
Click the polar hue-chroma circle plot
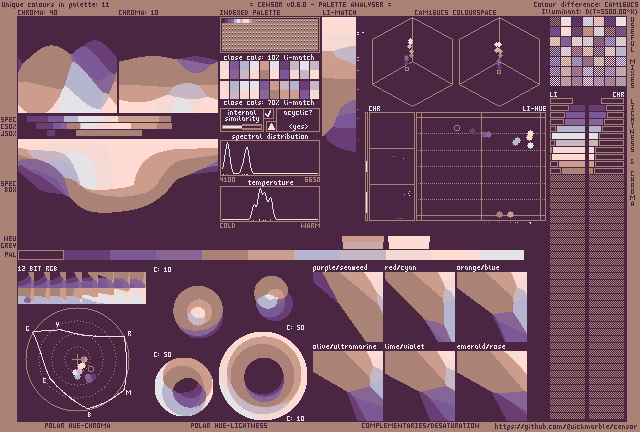click(x=78, y=359)
